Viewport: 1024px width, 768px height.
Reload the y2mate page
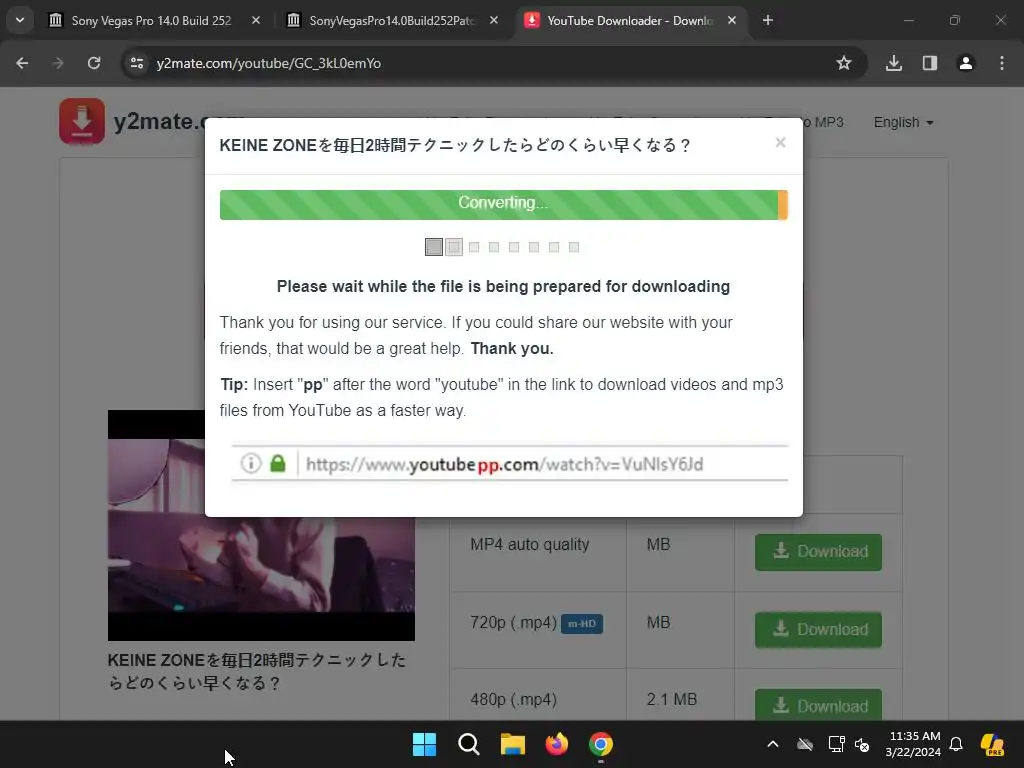pyautogui.click(x=94, y=63)
